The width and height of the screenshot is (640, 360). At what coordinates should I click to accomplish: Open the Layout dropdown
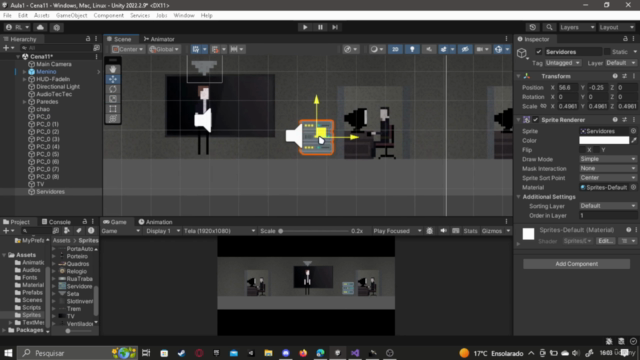[616, 27]
